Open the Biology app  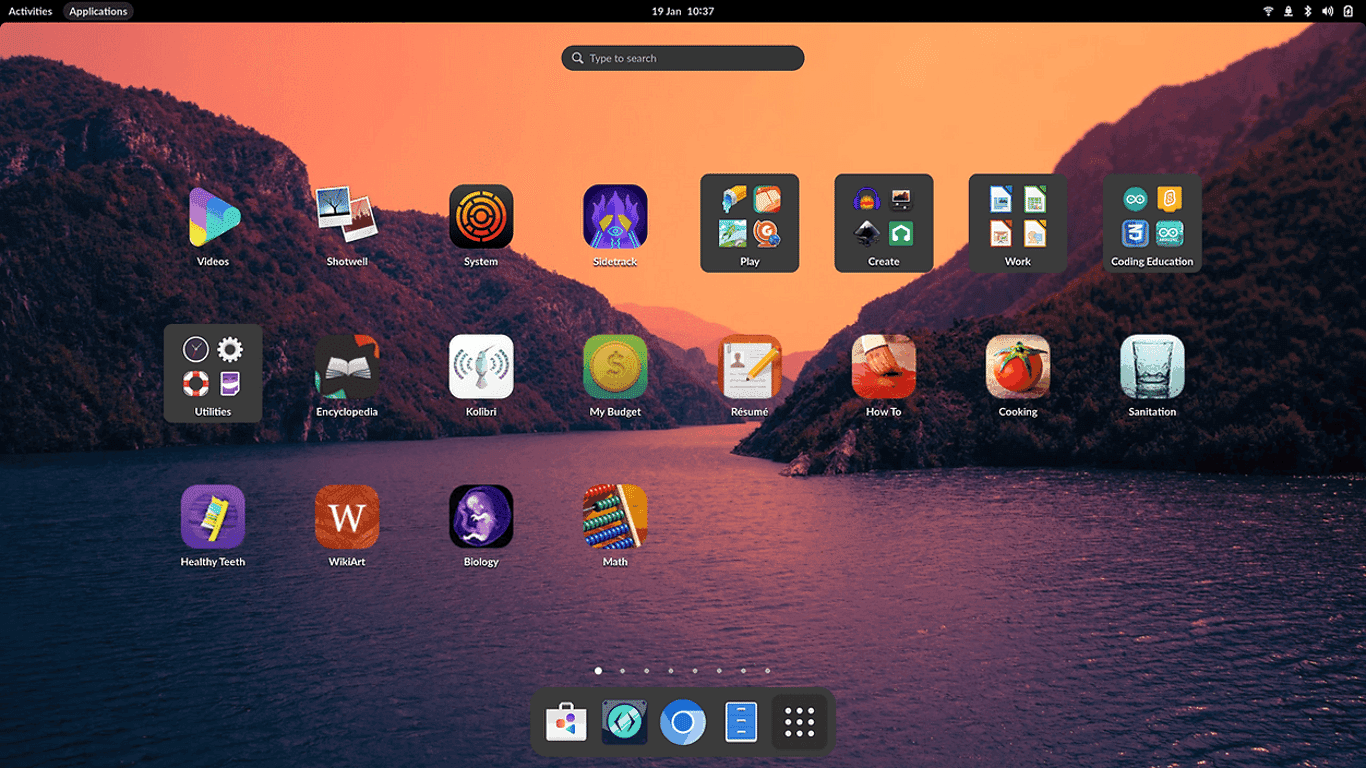pos(481,518)
